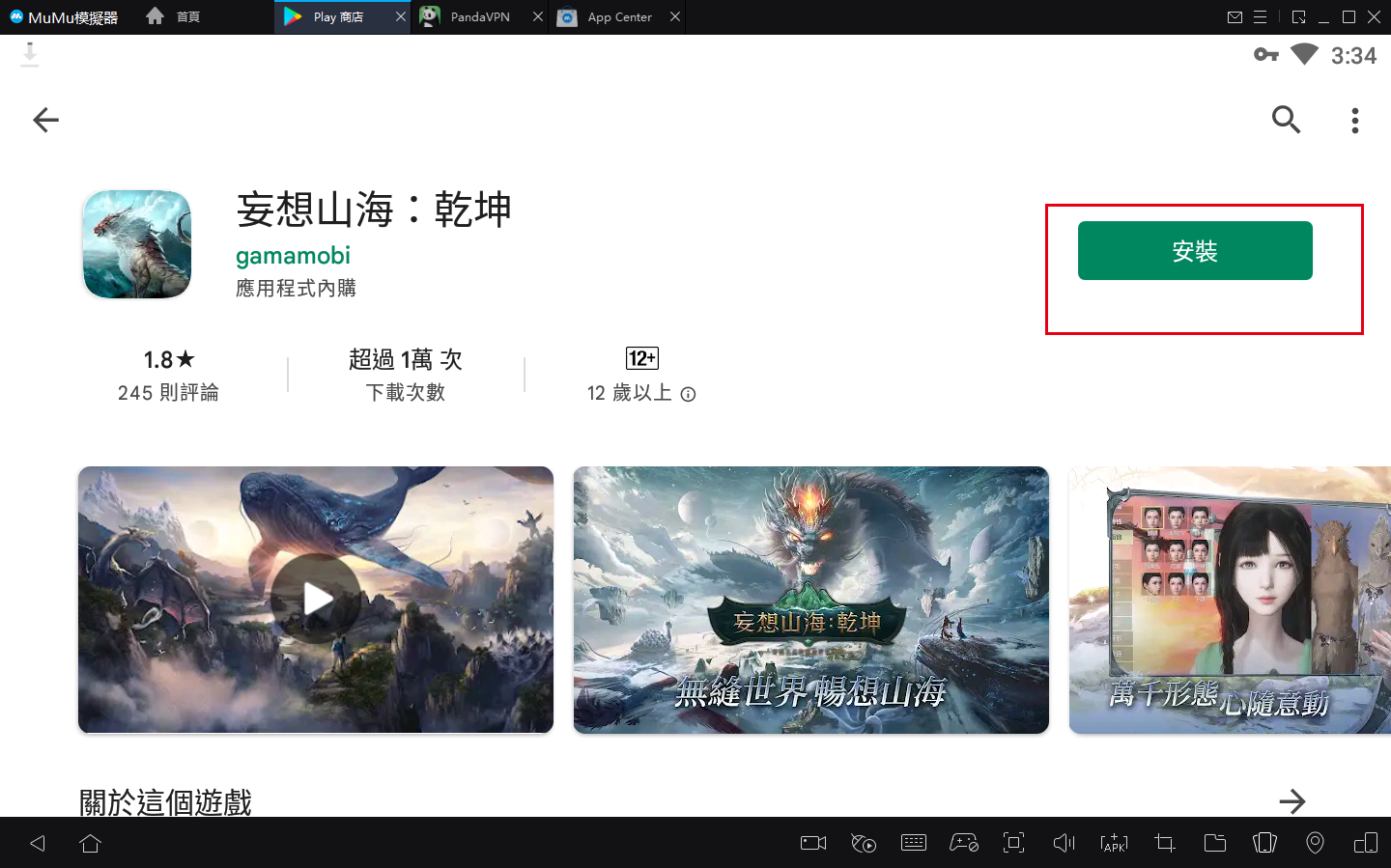1391x868 pixels.
Task: Open the screen recording camera tool
Action: [x=813, y=843]
